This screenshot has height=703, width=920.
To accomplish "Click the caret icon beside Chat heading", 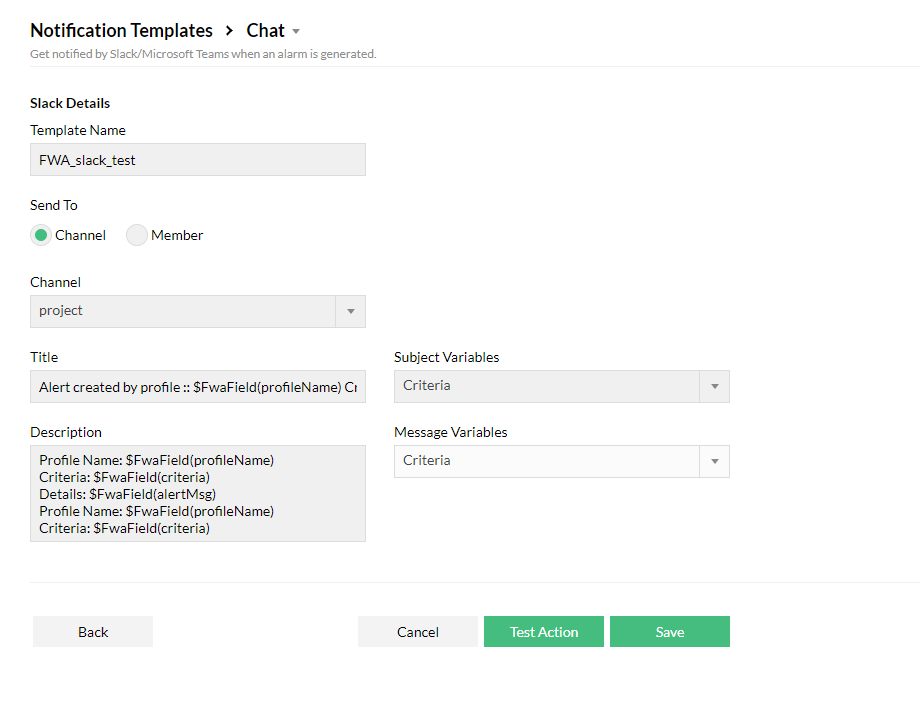I will click(x=296, y=32).
